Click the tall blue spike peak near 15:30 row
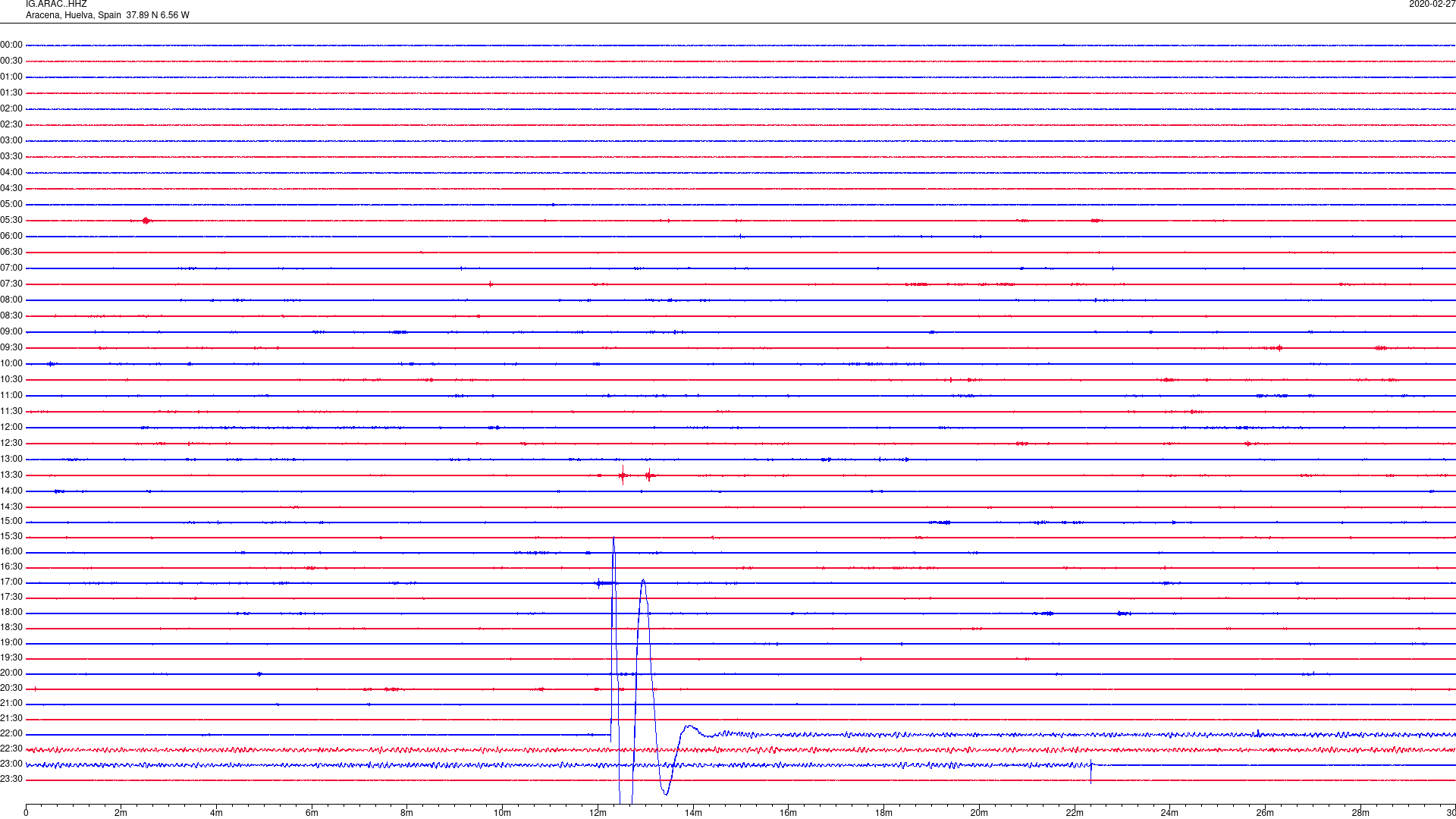 tap(613, 538)
